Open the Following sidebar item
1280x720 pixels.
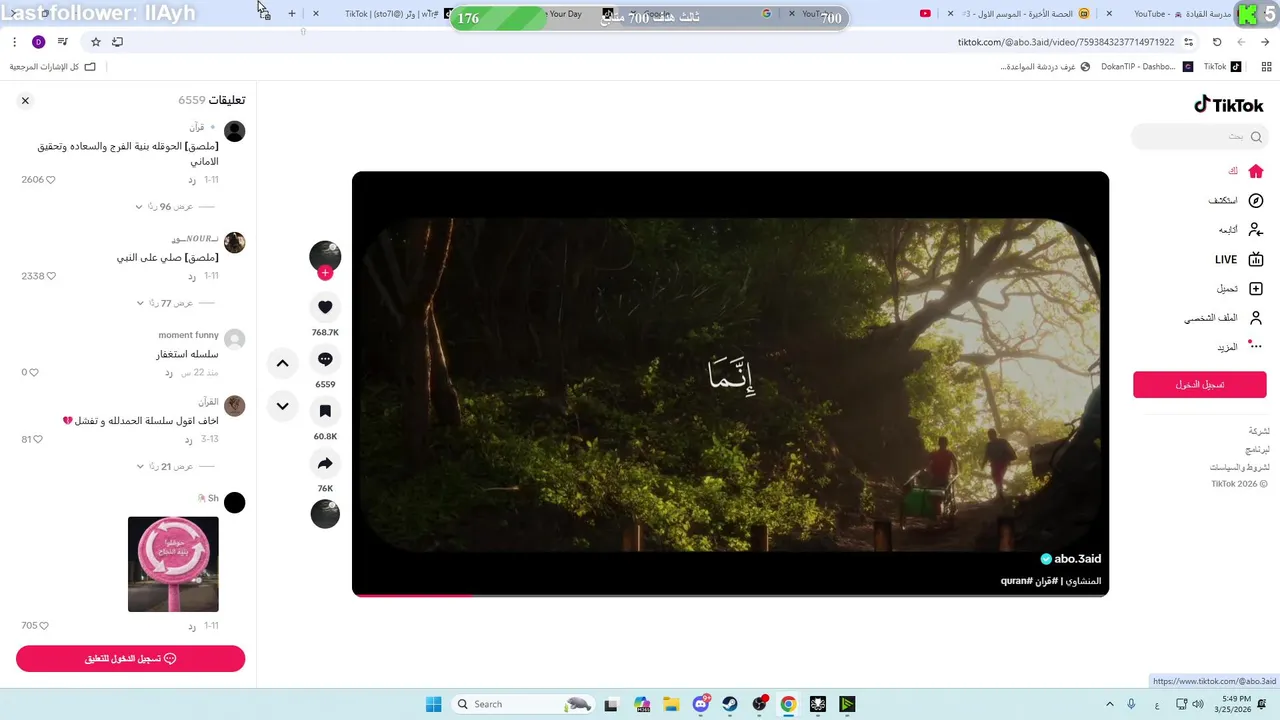1241,229
